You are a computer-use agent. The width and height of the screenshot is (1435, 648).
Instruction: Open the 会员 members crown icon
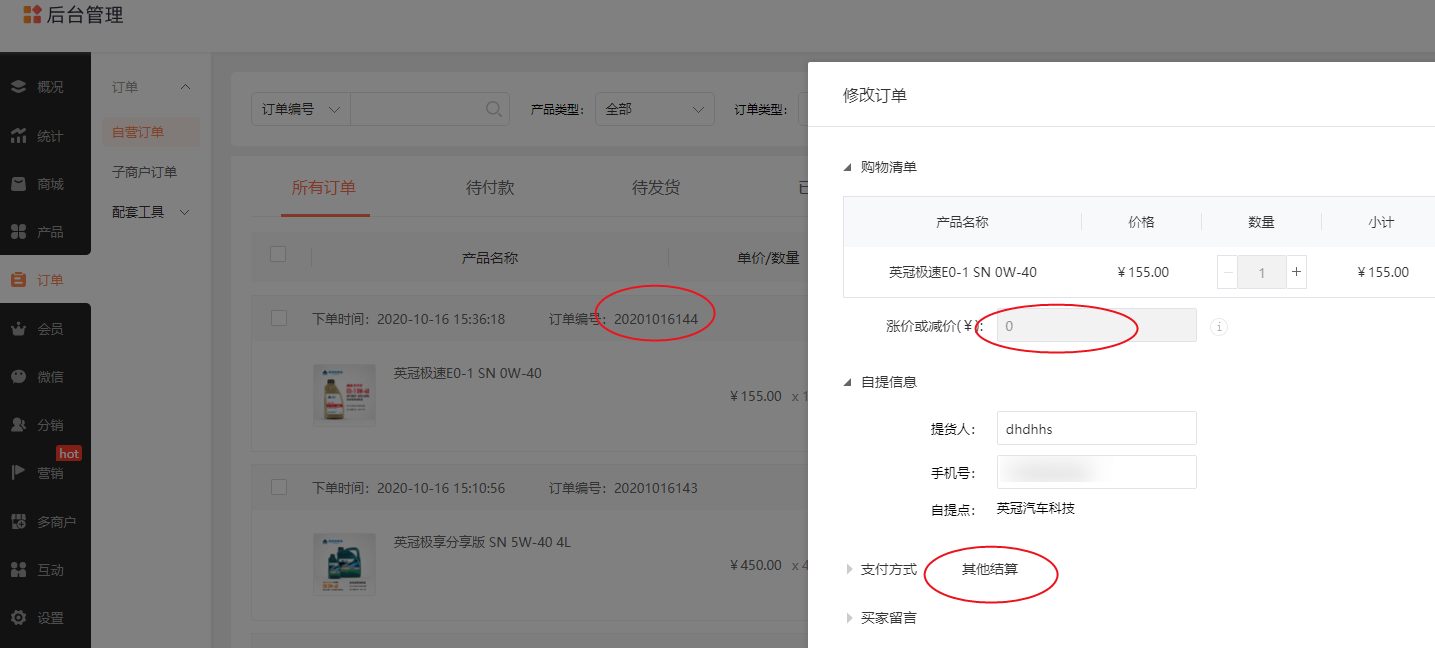click(19, 328)
